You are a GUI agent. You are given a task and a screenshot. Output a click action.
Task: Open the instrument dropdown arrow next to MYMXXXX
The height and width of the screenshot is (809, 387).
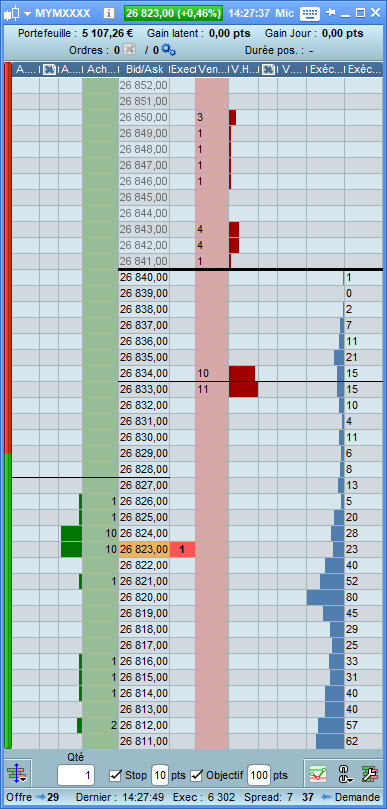[x=27, y=13]
